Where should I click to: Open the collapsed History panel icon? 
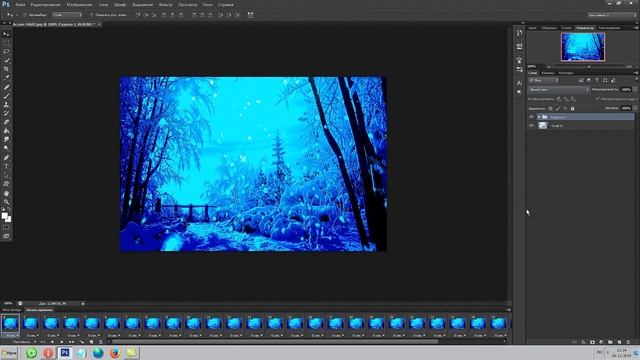(x=519, y=33)
